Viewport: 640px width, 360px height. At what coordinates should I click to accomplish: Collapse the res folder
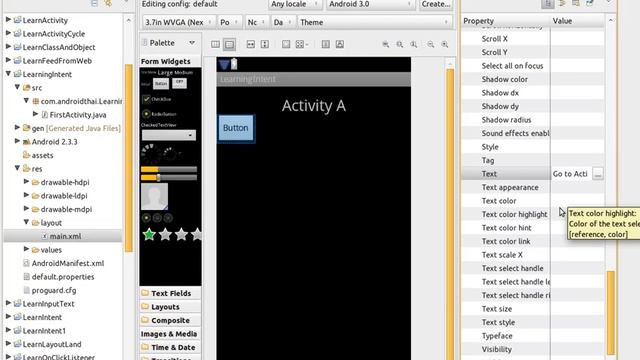17,168
